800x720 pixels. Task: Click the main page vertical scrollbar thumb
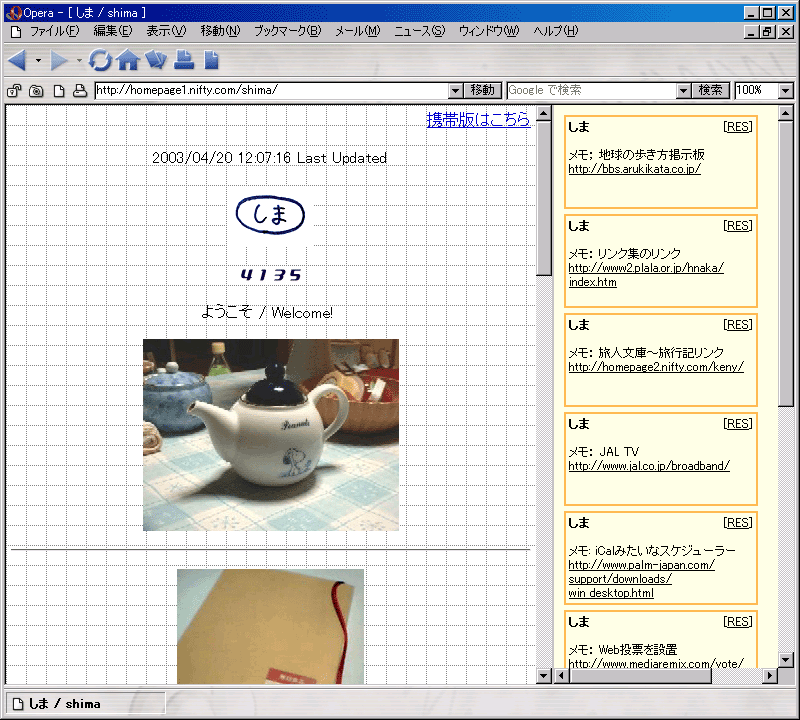coord(544,198)
